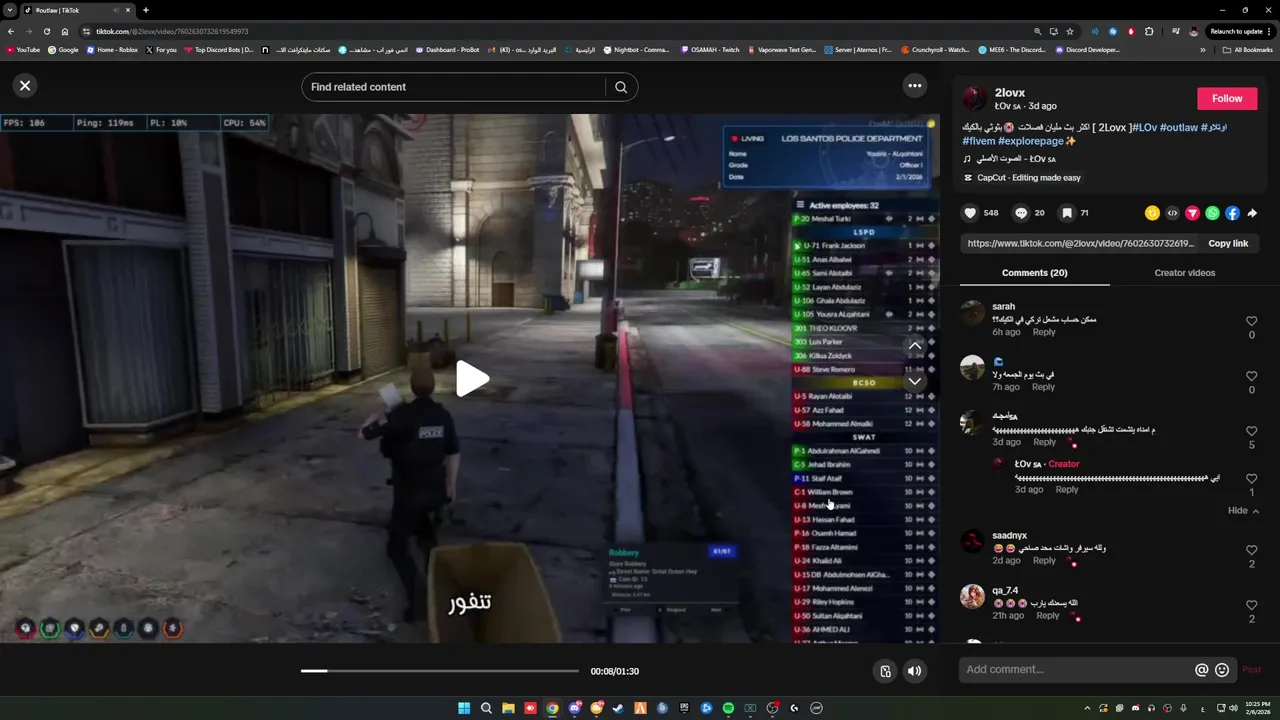Open the Discord taskbar icon
Viewport: 1280px width, 720px height.
pos(574,708)
